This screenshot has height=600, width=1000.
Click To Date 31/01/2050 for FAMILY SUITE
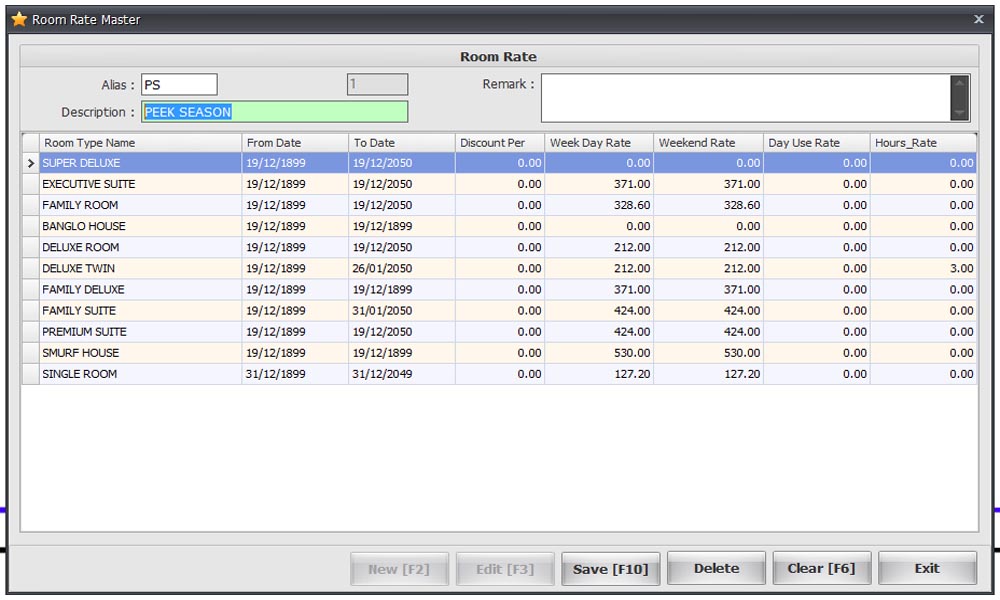point(402,311)
